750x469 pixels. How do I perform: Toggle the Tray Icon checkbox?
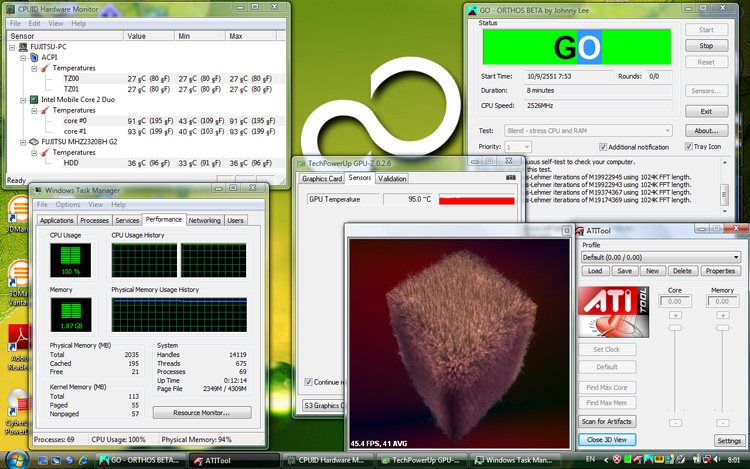tap(688, 146)
